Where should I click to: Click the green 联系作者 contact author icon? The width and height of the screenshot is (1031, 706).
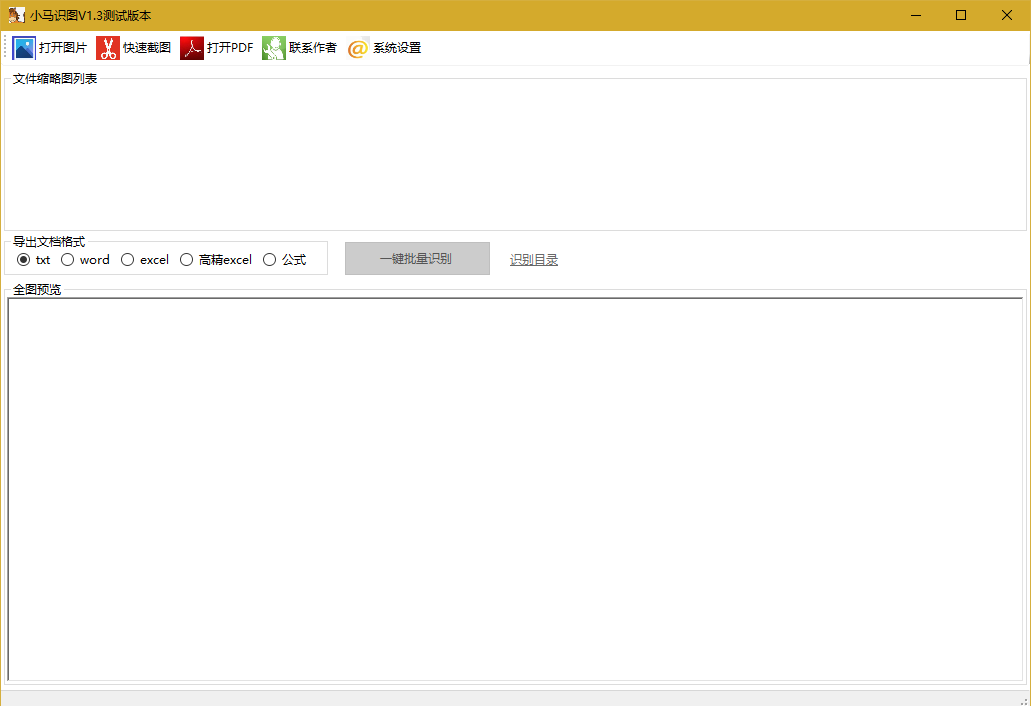point(273,47)
